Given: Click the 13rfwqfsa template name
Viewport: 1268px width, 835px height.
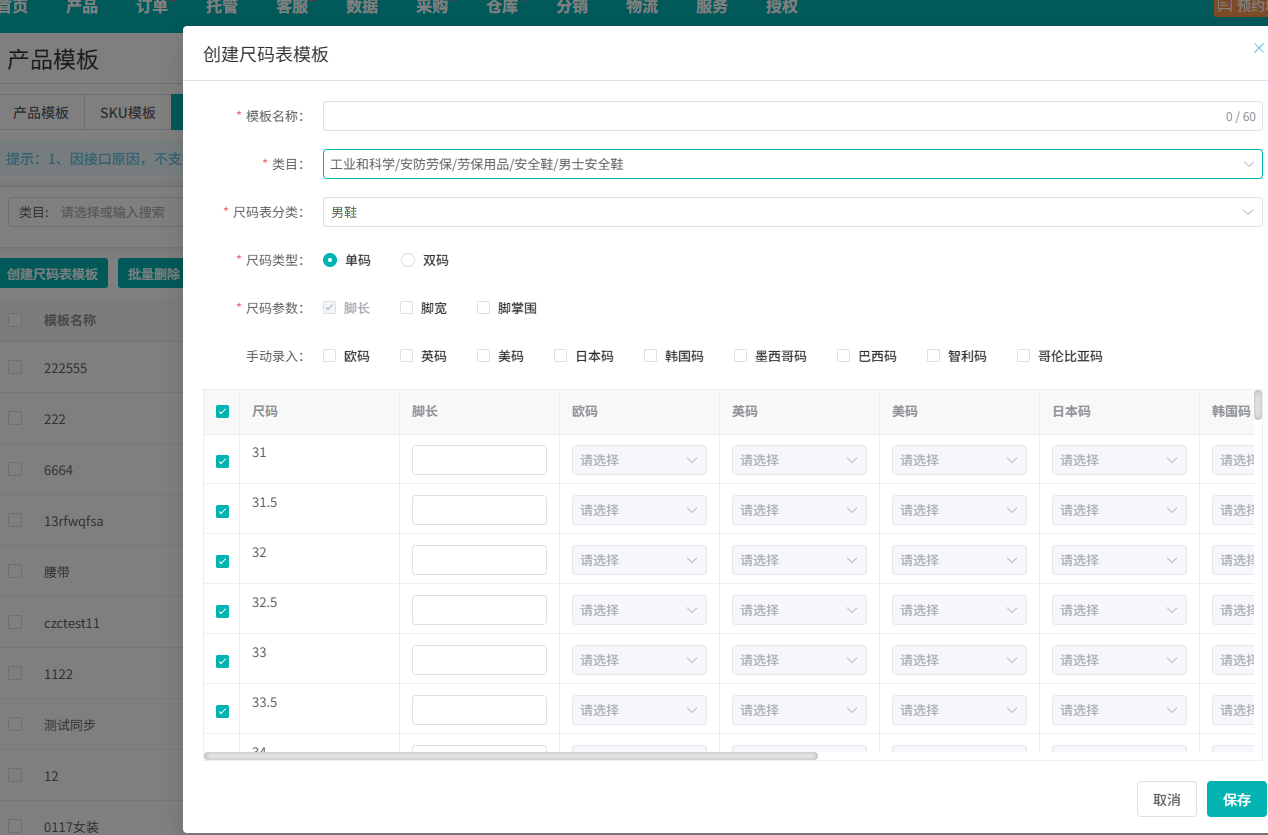Looking at the screenshot, I should click(74, 521).
